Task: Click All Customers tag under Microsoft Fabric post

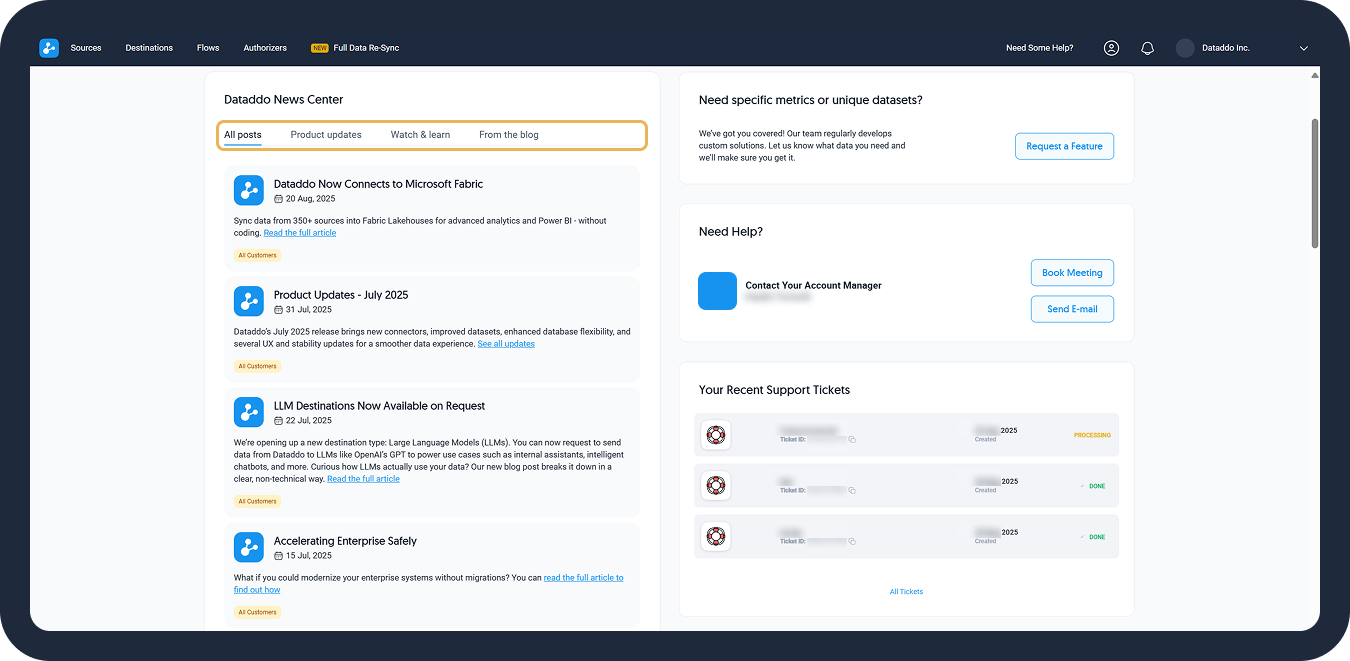Action: coord(258,255)
